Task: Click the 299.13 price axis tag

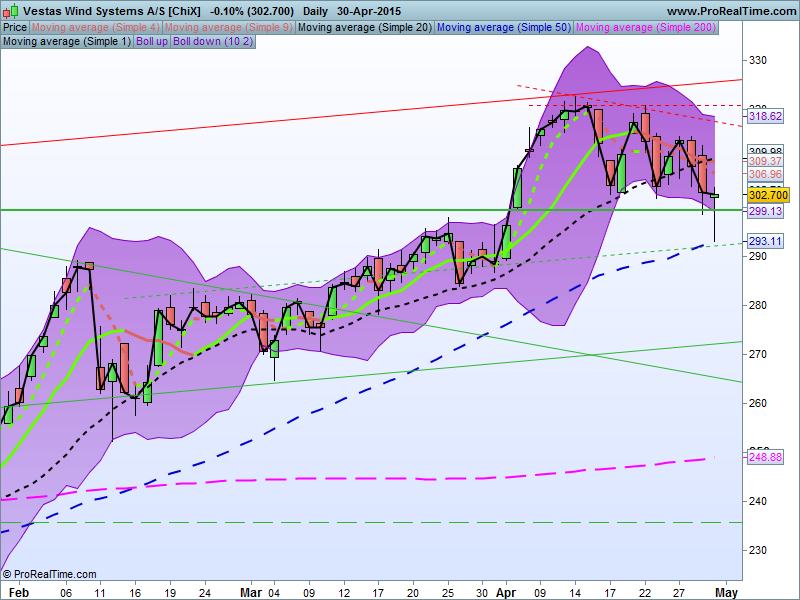Action: tap(765, 211)
